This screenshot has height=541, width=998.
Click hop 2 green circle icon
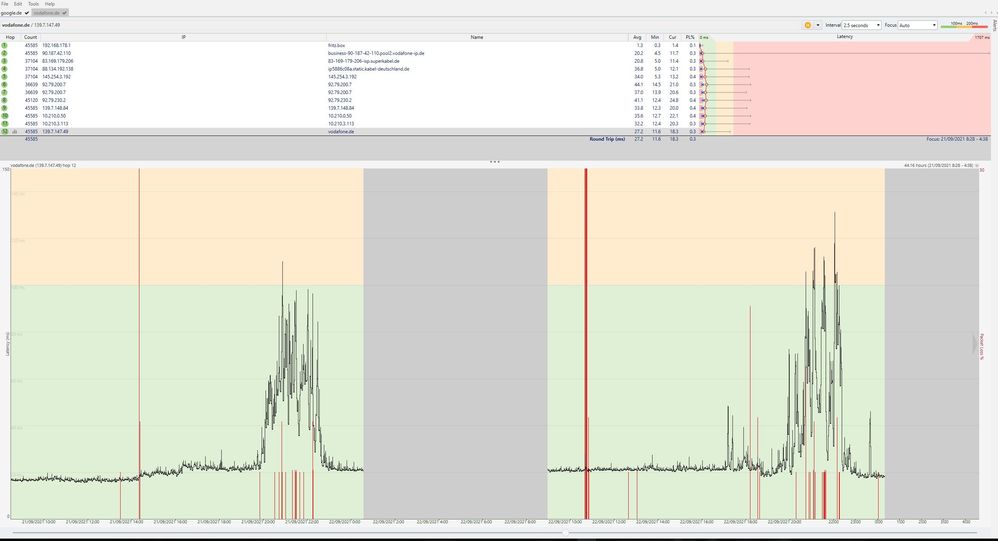(4, 53)
